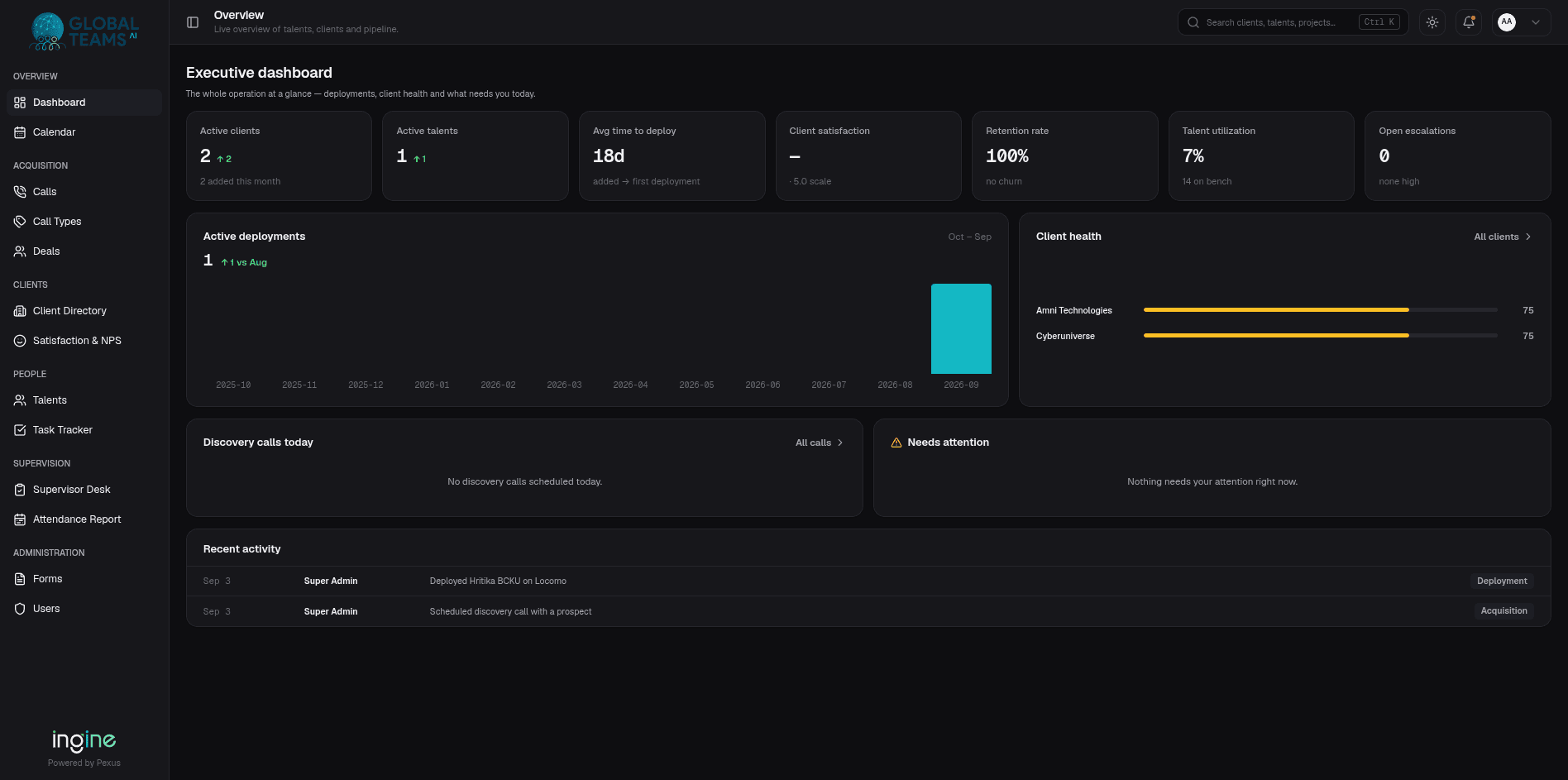Screen dimensions: 1568x780
Task: Open the Retention rate 100% card
Action: tap(1064, 156)
